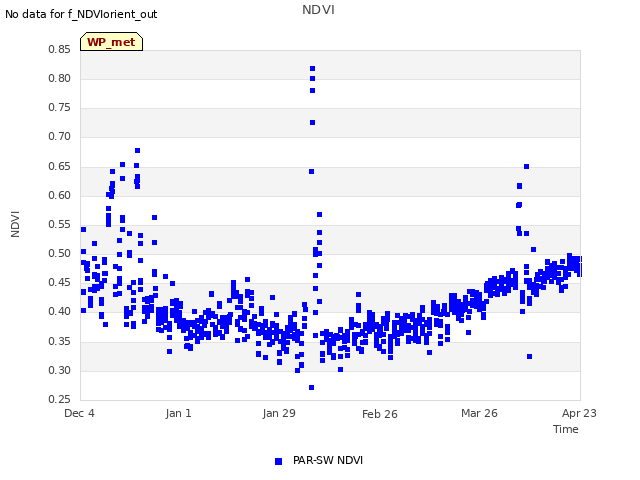The width and height of the screenshot is (640, 480).
Task: Click the 0.25 y-axis value
Action: point(59,399)
